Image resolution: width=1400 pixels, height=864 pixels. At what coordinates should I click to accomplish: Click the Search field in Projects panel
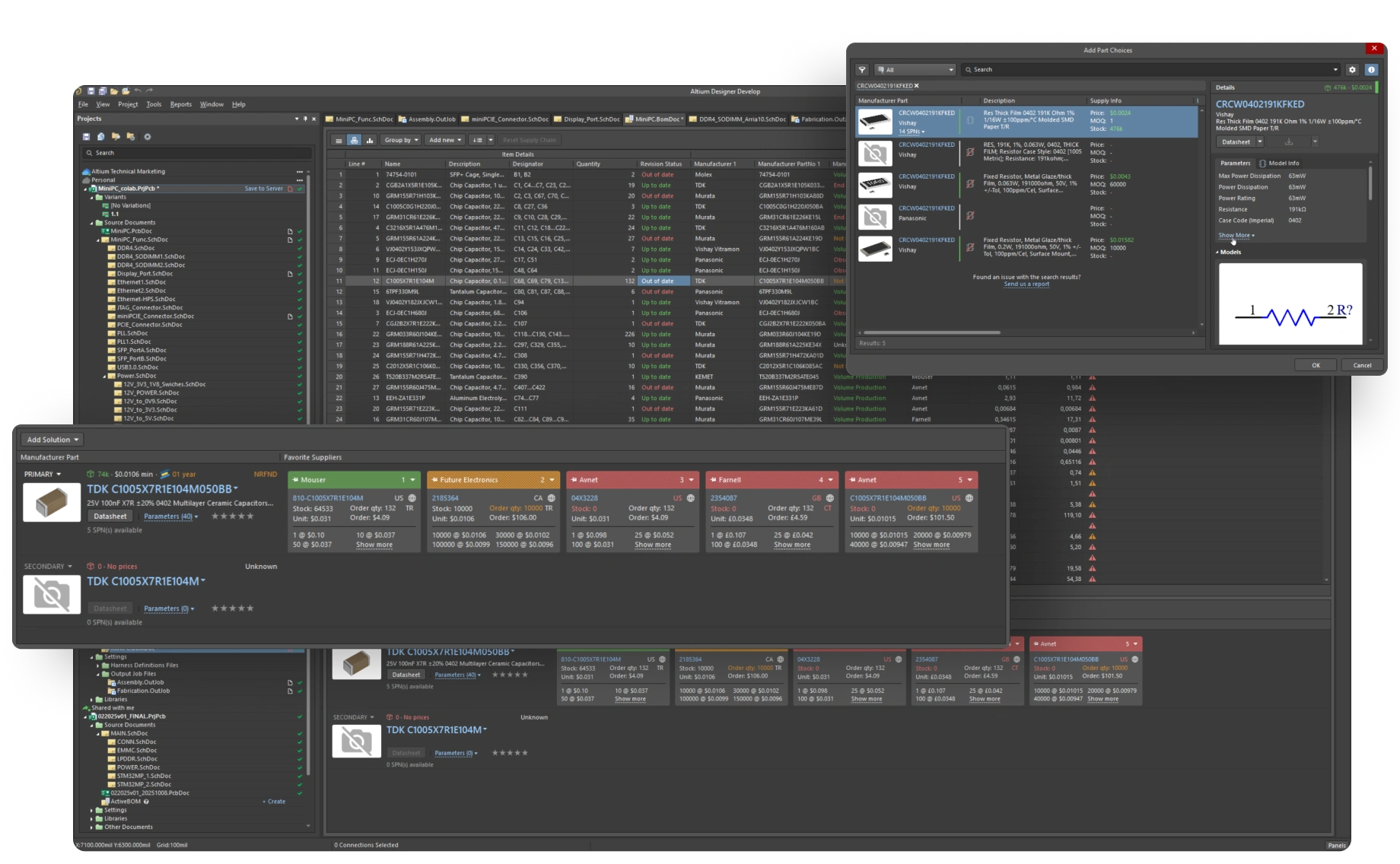pyautogui.click(x=194, y=153)
